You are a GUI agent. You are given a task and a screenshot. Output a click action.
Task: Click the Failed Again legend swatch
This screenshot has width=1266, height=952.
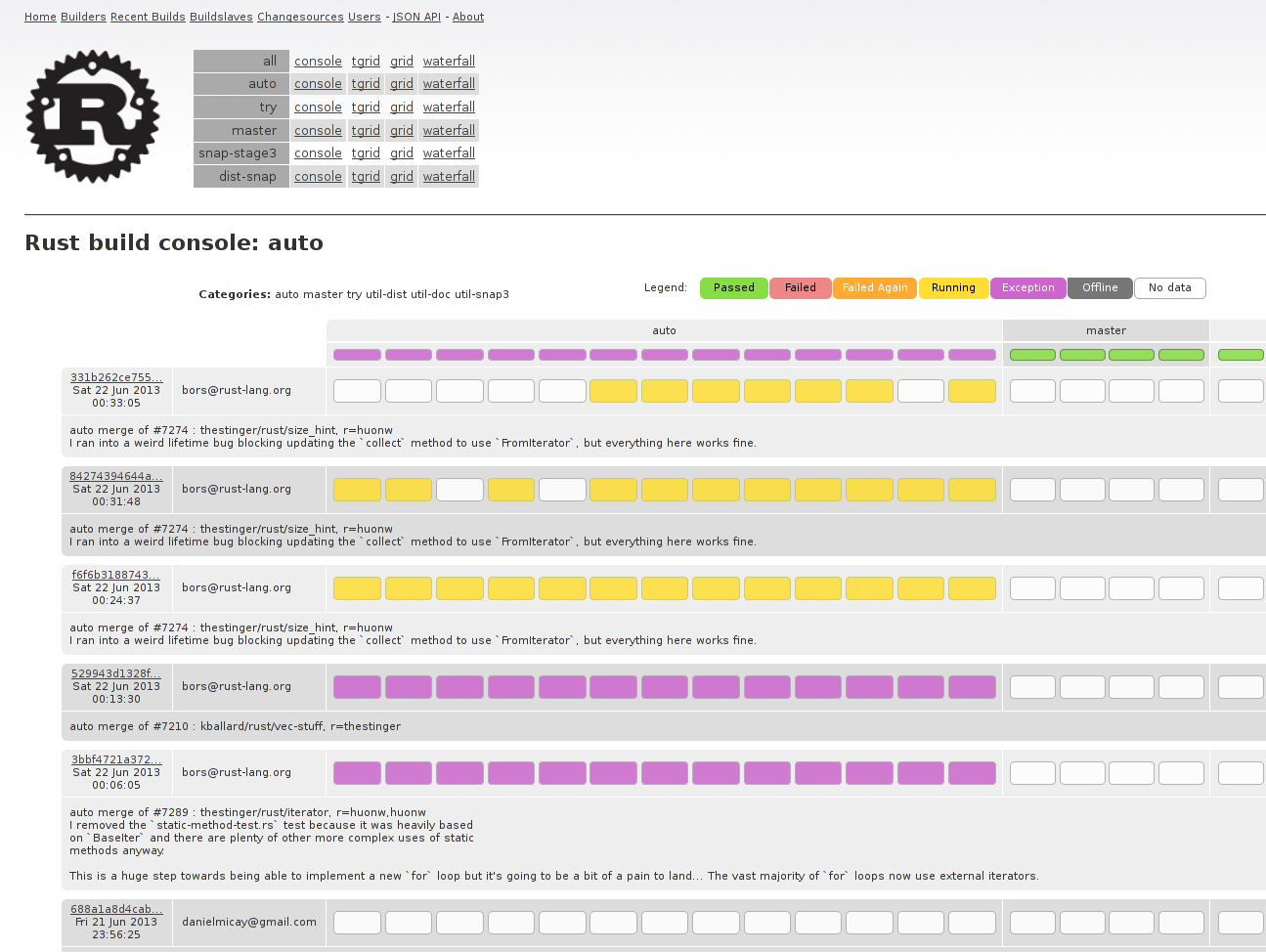875,287
